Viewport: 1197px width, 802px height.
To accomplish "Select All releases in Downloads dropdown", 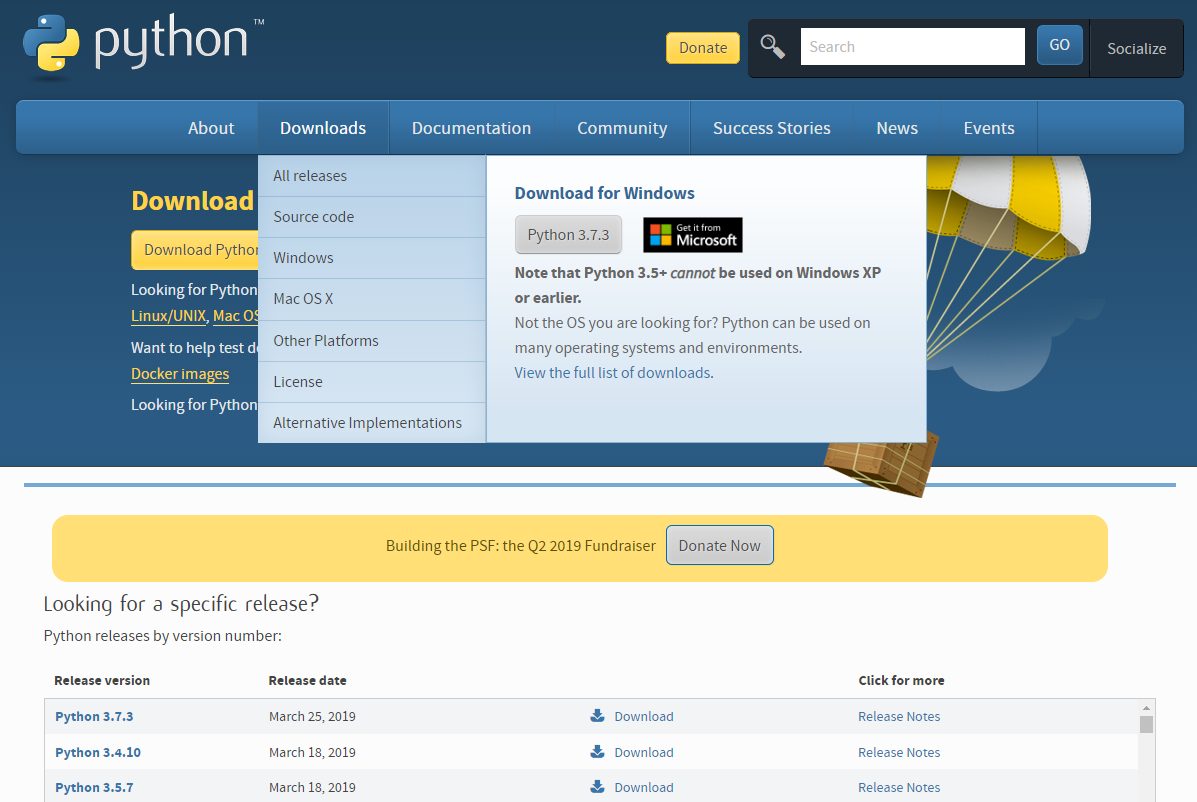I will (372, 176).
